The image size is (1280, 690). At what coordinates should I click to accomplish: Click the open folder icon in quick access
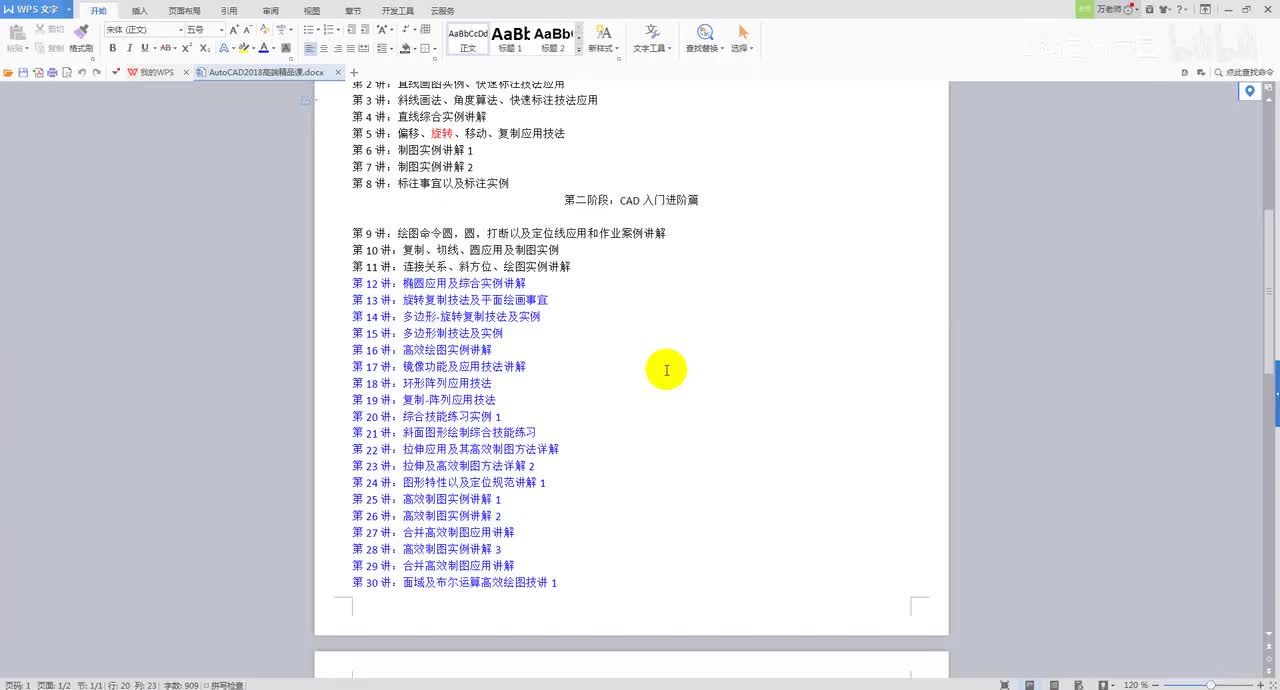(x=8, y=72)
